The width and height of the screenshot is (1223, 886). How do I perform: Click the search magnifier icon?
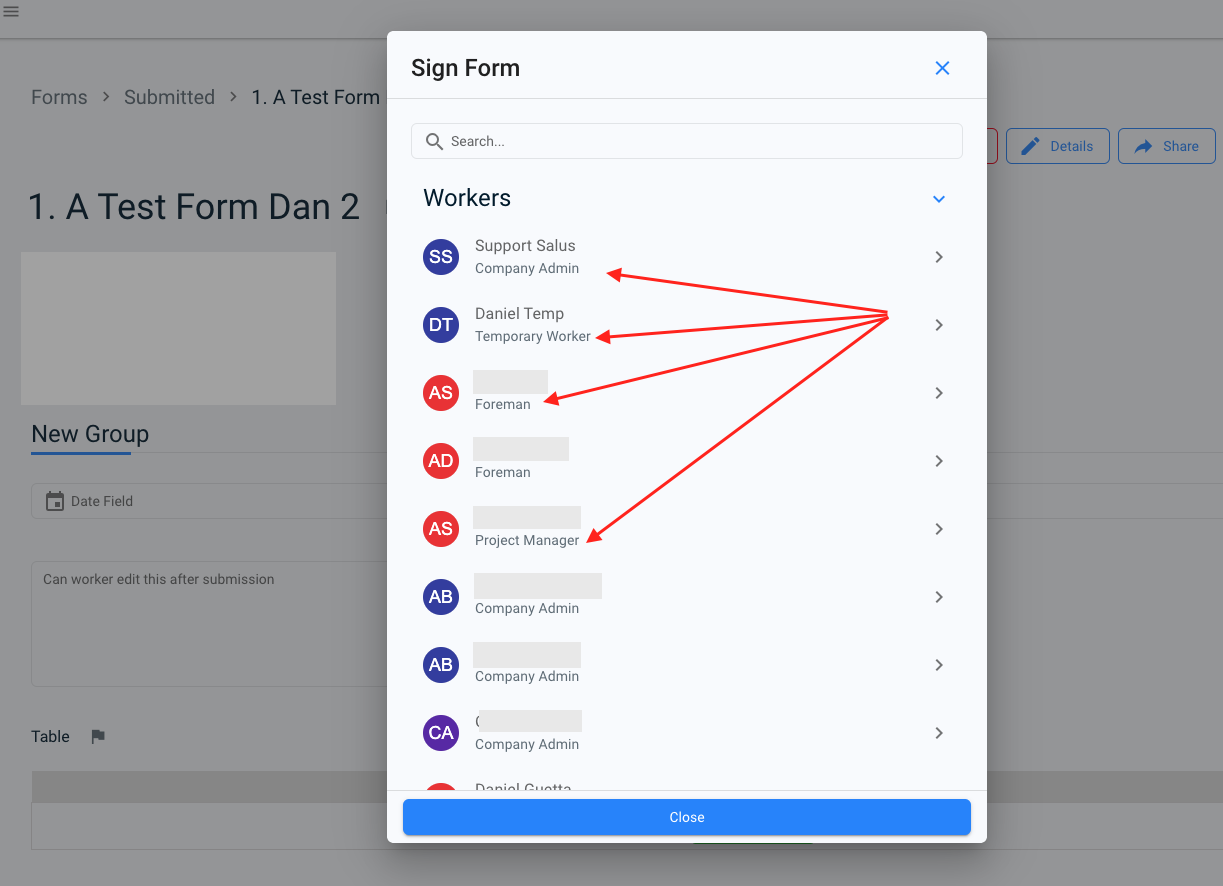coord(434,141)
